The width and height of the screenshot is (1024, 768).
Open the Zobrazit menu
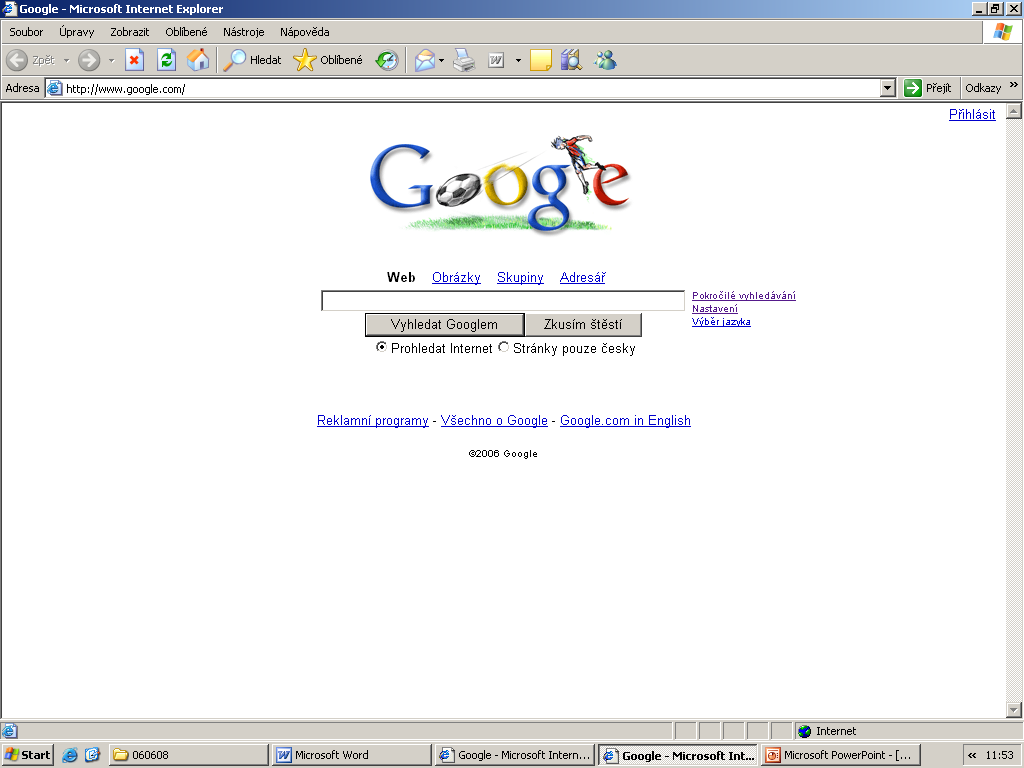point(129,32)
